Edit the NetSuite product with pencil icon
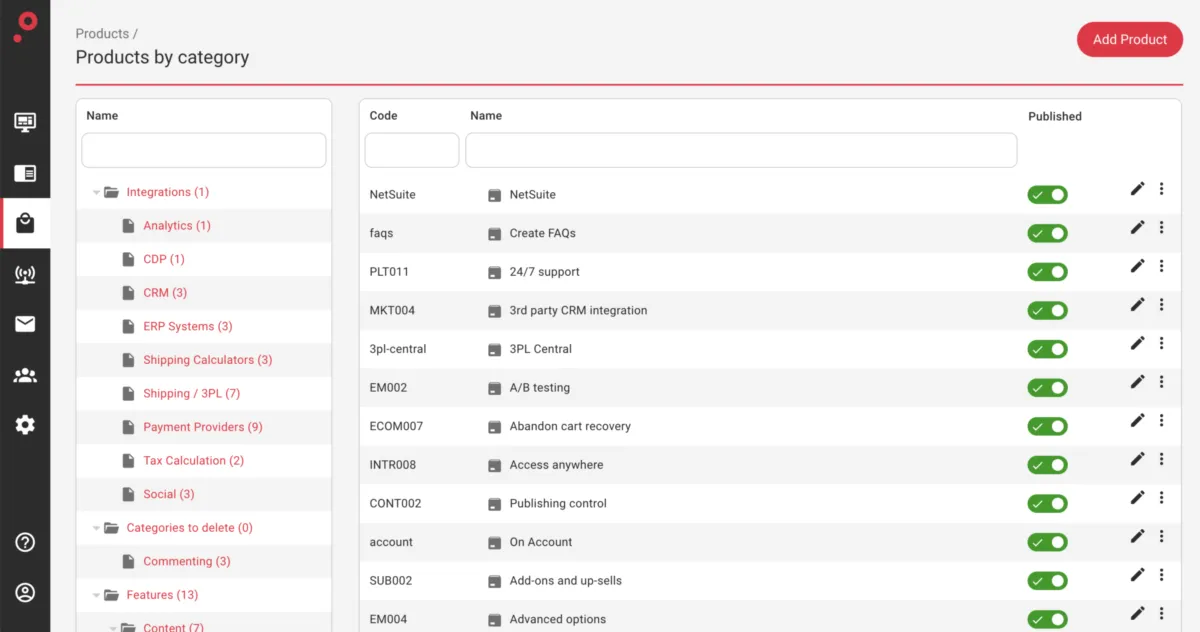Viewport: 1200px width, 632px height. click(x=1137, y=189)
